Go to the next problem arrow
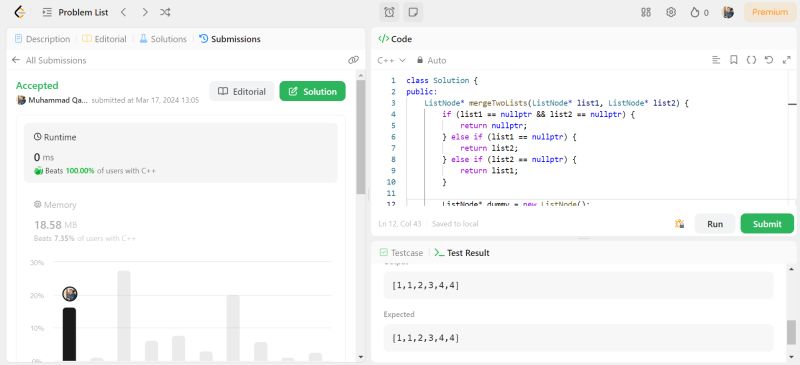 [145, 12]
